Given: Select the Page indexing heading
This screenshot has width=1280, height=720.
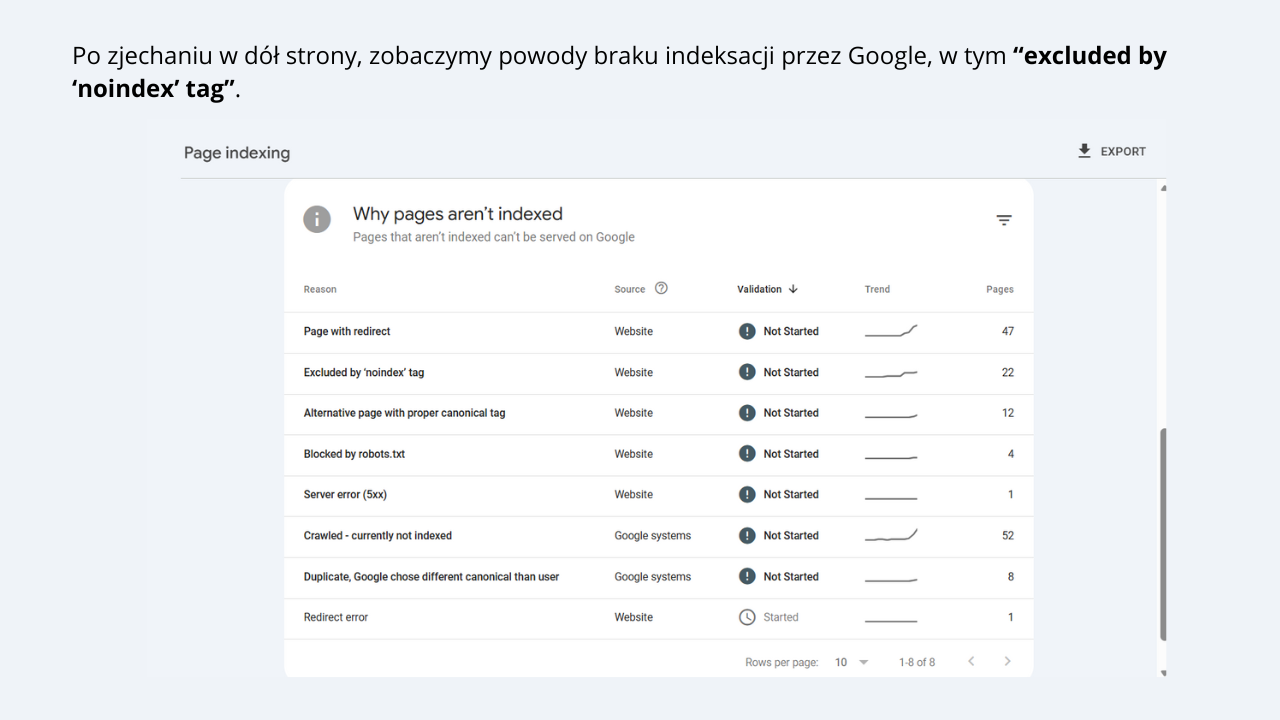Looking at the screenshot, I should coord(236,152).
